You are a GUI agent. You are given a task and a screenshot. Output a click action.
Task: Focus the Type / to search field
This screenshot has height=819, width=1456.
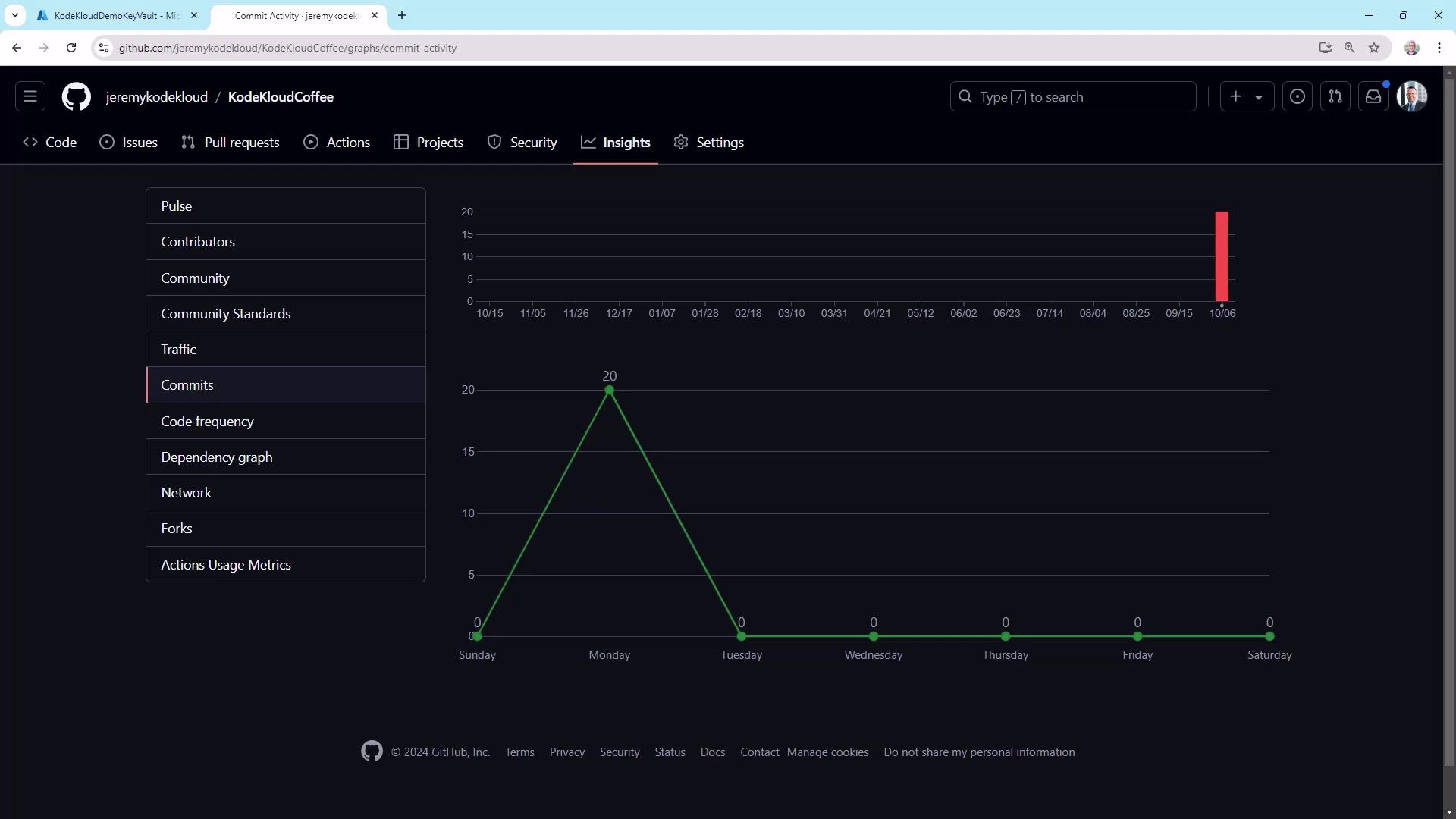pos(1072,97)
